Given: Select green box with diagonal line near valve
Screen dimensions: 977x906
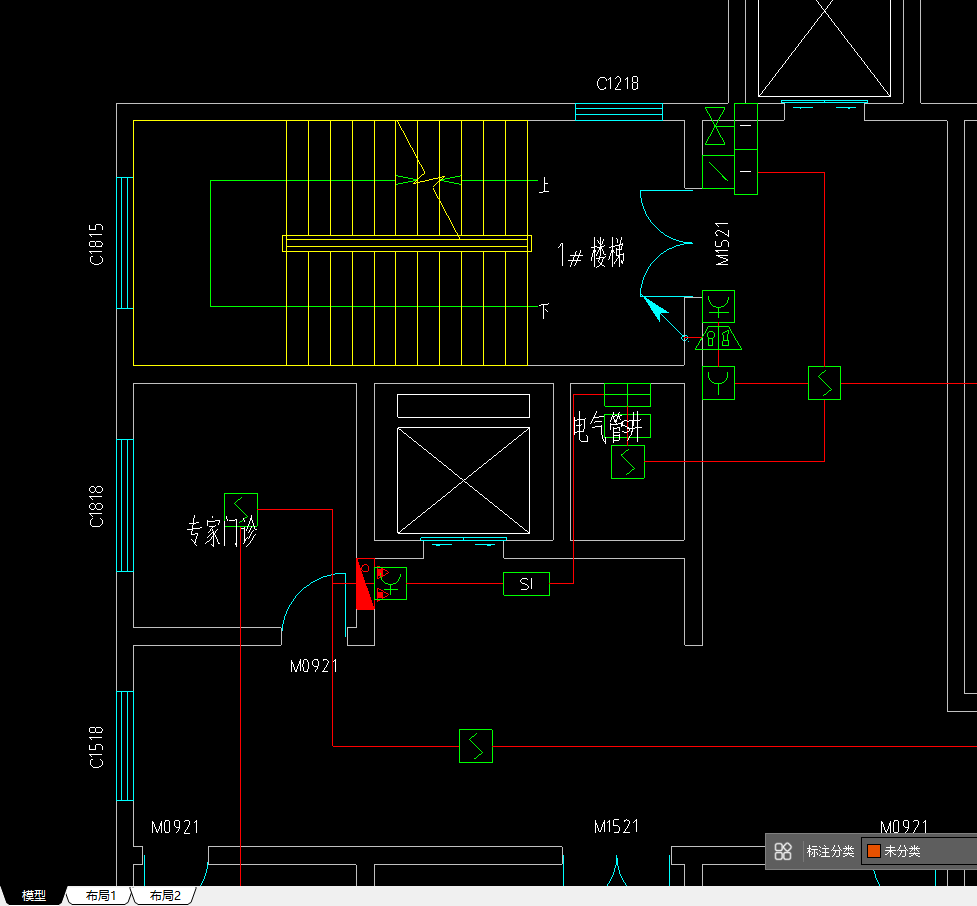Looking at the screenshot, I should pyautogui.click(x=718, y=171).
